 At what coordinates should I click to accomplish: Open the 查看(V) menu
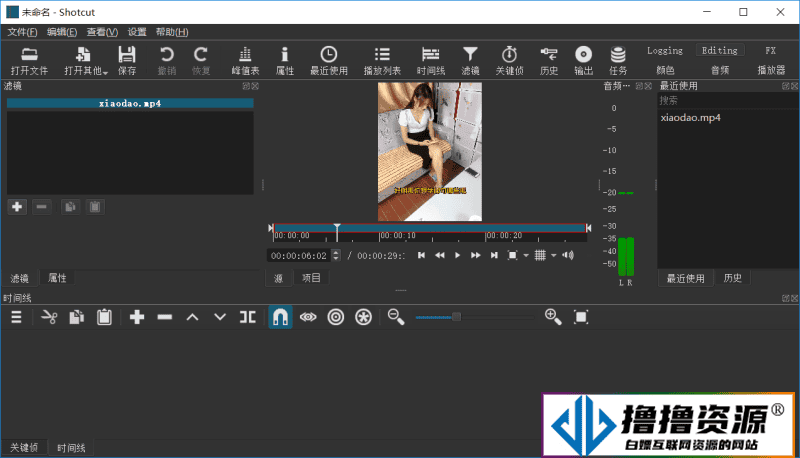(102, 32)
